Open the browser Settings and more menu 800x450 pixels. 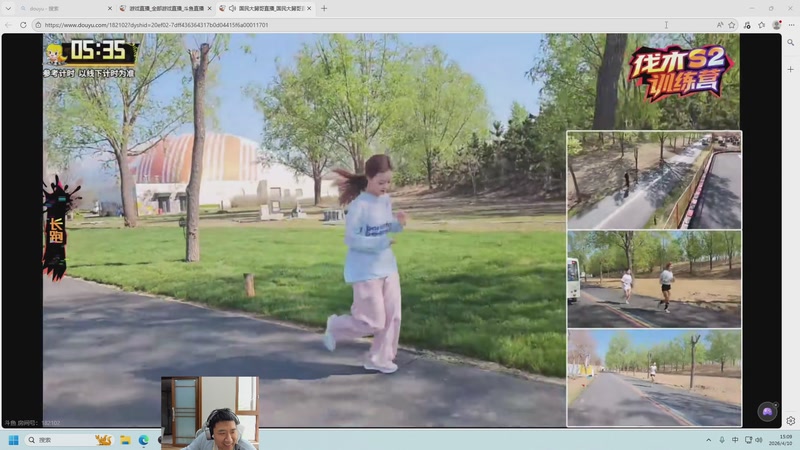coord(791,24)
